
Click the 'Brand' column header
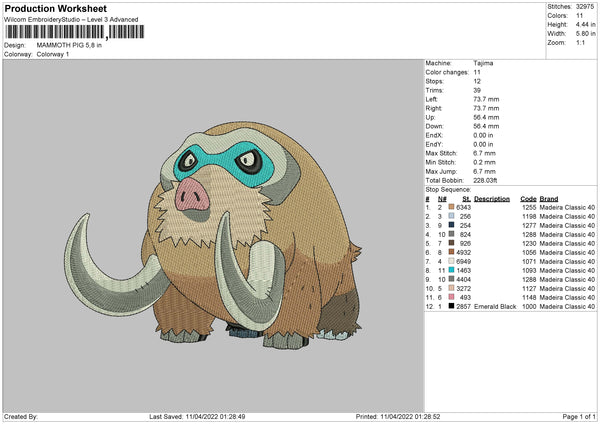tap(549, 199)
